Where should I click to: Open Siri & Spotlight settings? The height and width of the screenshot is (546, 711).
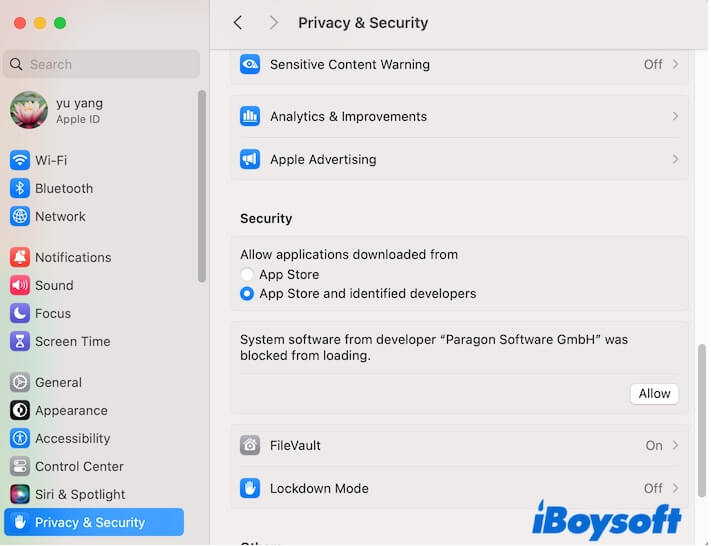tap(95, 494)
